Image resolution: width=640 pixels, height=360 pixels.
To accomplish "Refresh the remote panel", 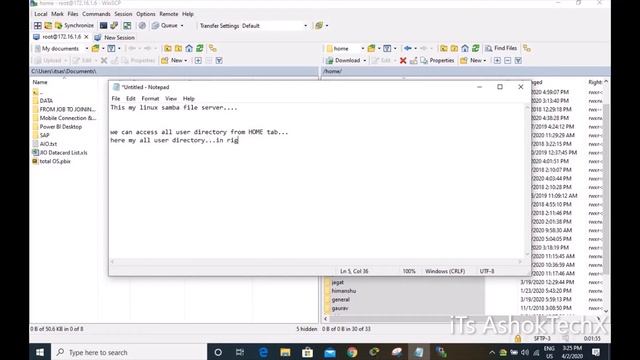I will (476, 48).
